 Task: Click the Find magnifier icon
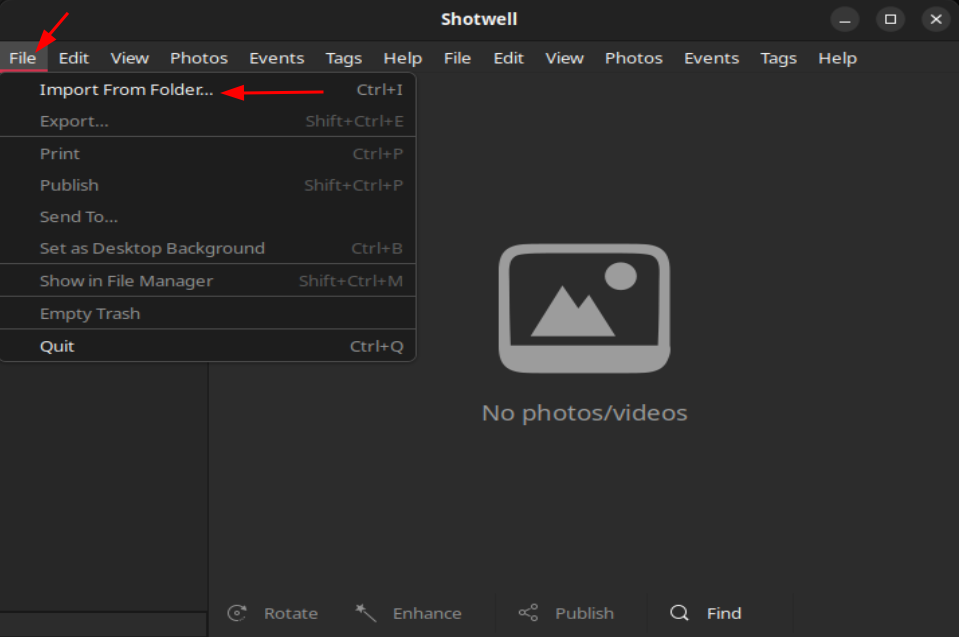(x=679, y=613)
